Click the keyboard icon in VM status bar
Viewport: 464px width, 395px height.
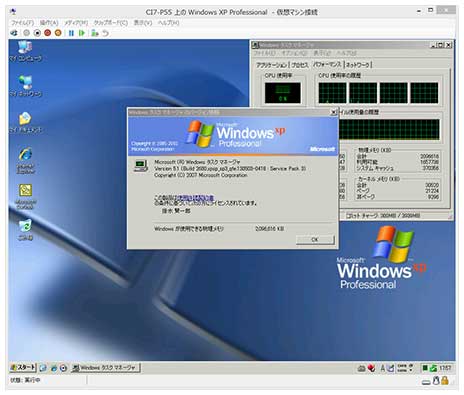tap(426, 382)
